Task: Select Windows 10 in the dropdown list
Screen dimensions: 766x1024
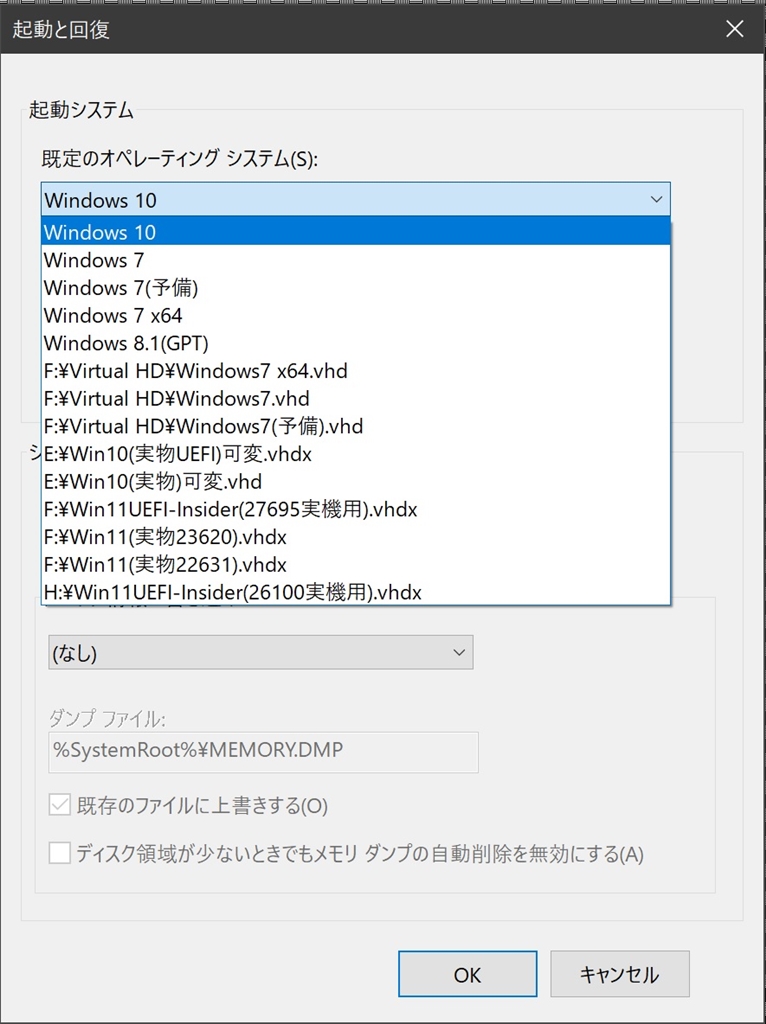Action: click(355, 232)
